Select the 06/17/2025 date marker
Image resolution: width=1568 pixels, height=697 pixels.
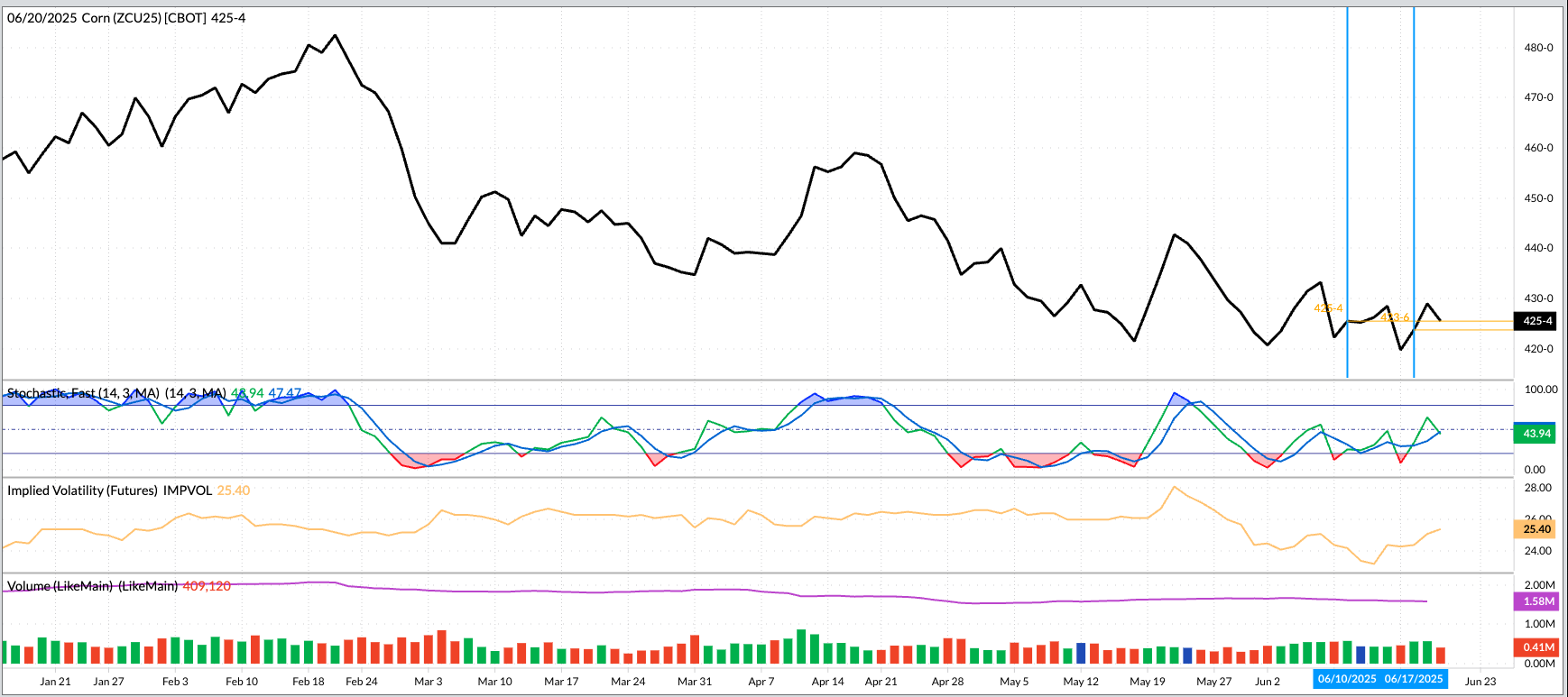point(1414,679)
